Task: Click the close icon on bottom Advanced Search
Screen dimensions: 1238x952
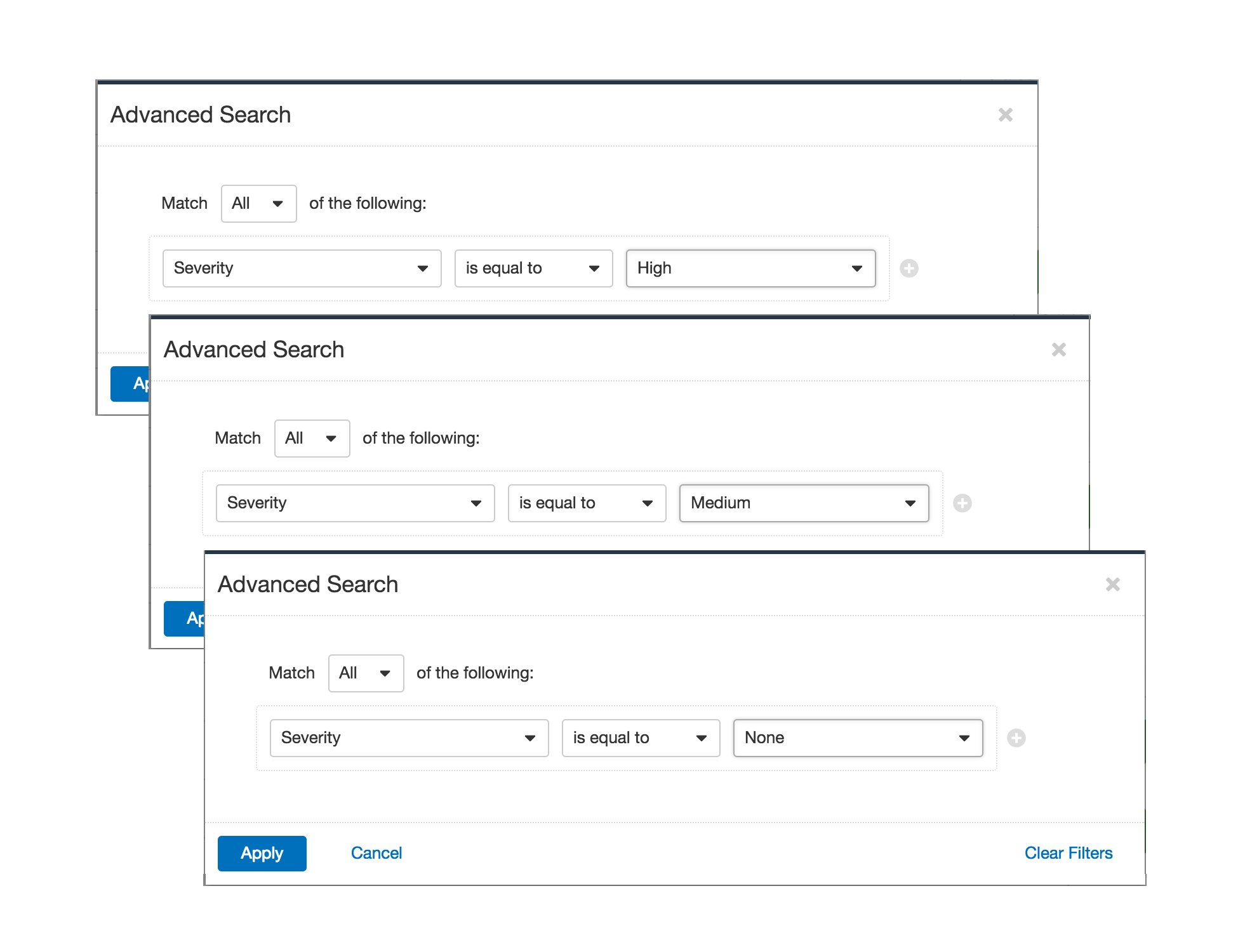Action: 1113,584
